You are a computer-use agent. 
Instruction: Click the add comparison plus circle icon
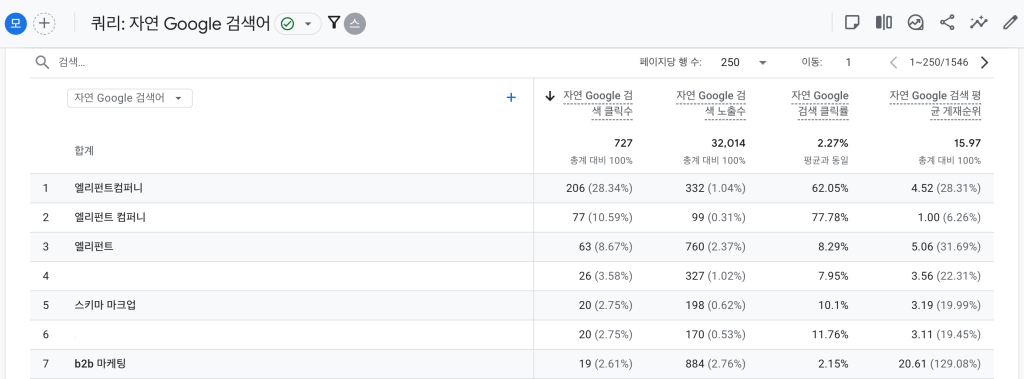coord(44,23)
